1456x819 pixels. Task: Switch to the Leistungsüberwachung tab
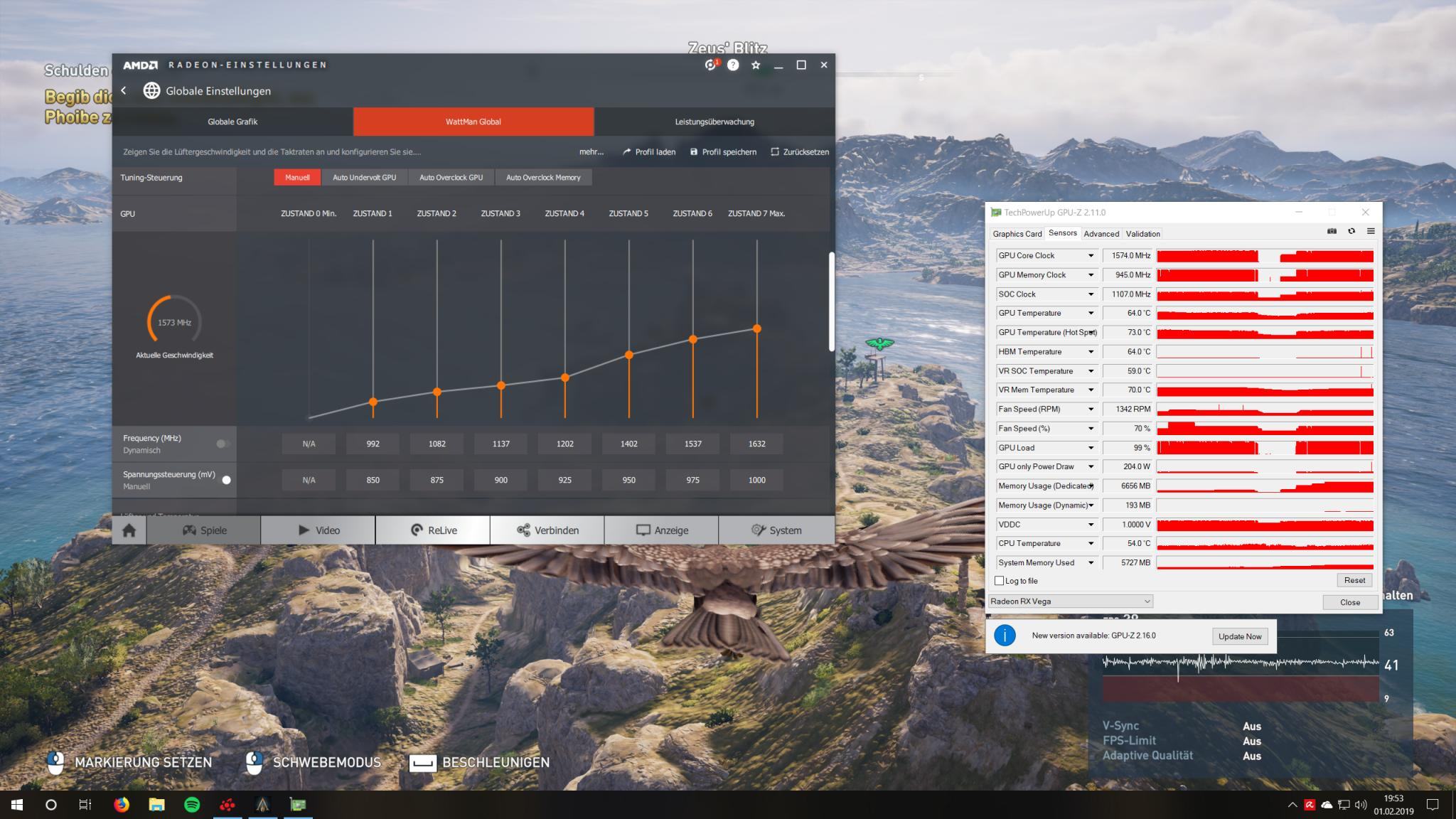[x=714, y=122]
